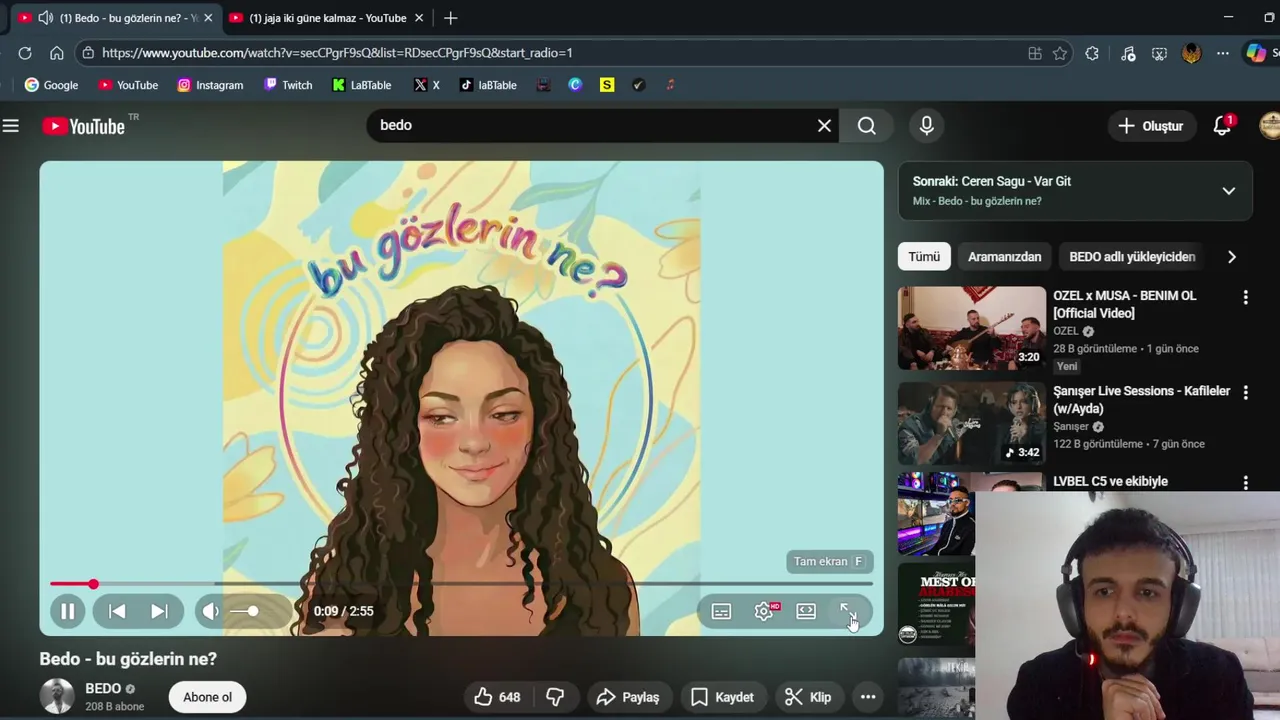Open green K LaBTable bookmark

click(362, 85)
